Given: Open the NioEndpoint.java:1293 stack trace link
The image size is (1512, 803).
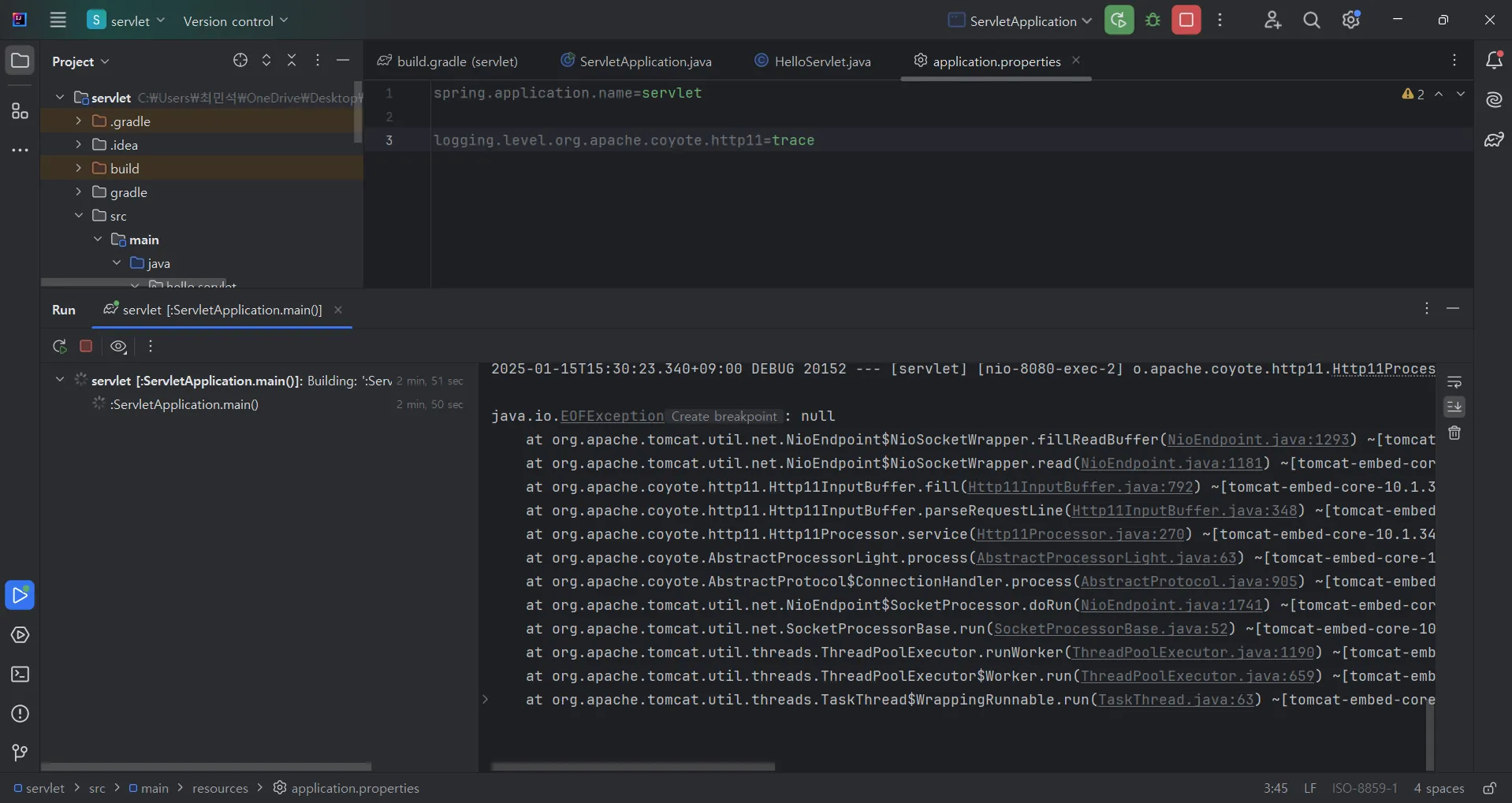Looking at the screenshot, I should click(x=1258, y=440).
